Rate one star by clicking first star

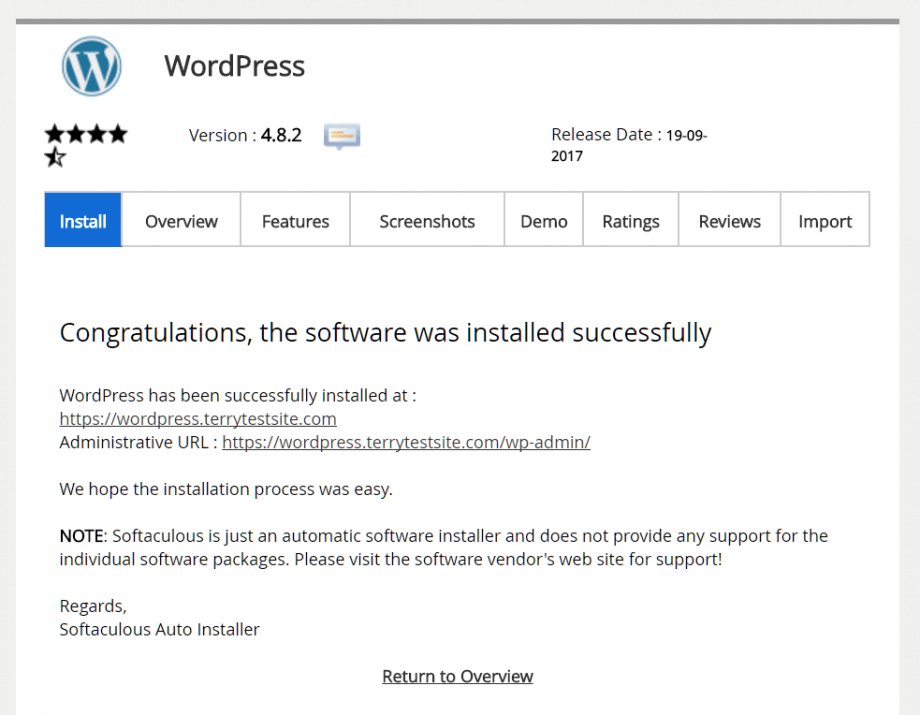(55, 132)
